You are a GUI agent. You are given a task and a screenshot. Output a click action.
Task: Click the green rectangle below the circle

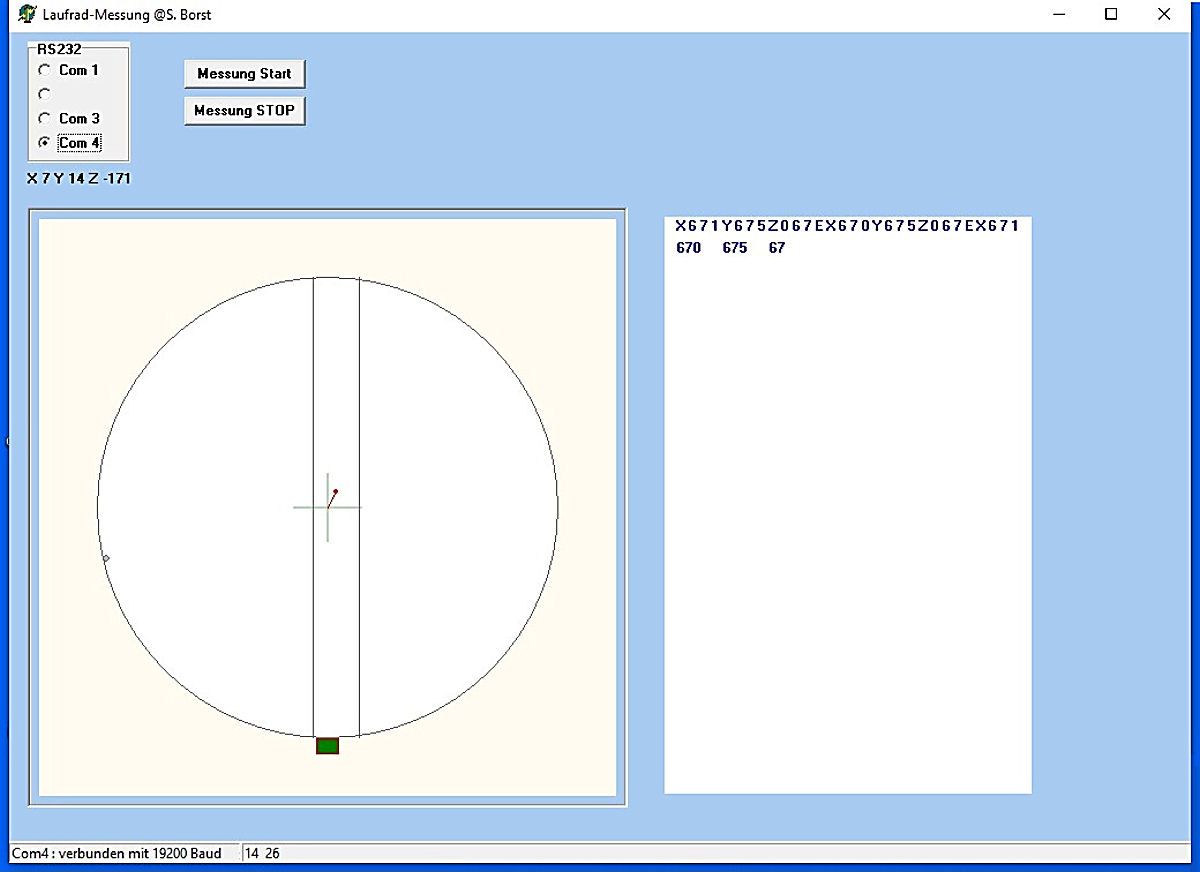point(327,745)
